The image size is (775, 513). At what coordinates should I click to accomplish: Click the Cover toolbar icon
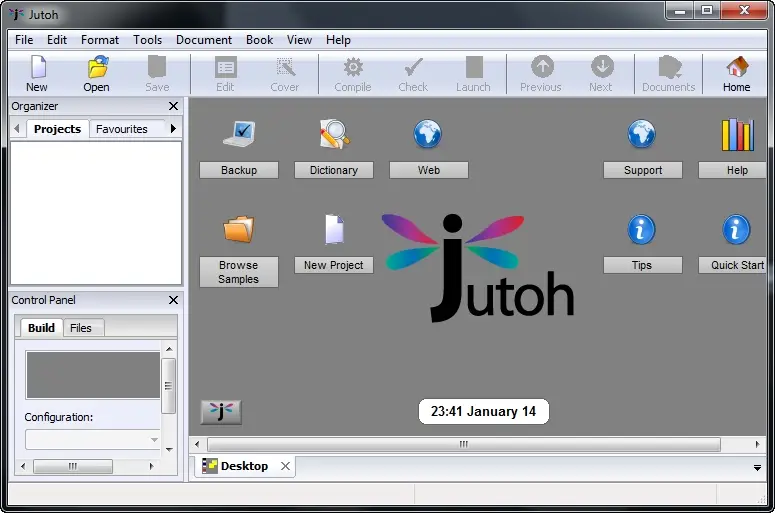pos(286,67)
